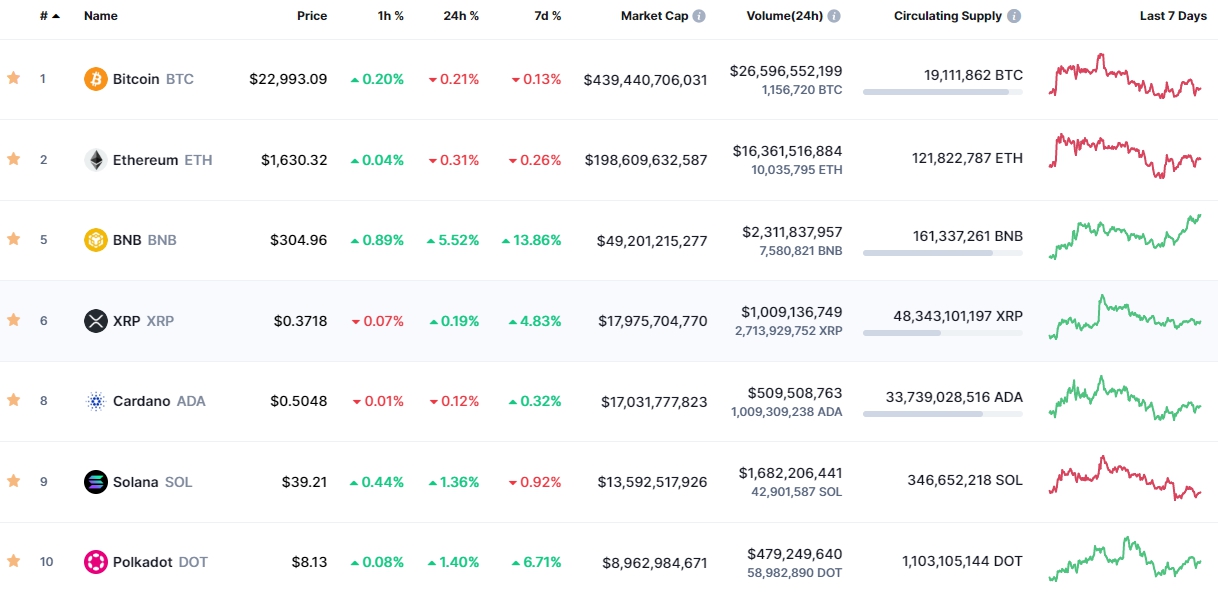Click Solana's 24h volume $1,682,206,441

tap(790, 472)
